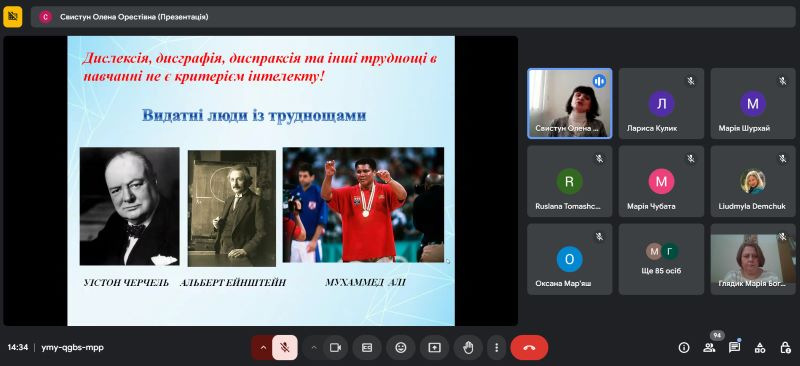800x366 pixels.
Task: Open meeting details info icon
Action: coord(684,348)
